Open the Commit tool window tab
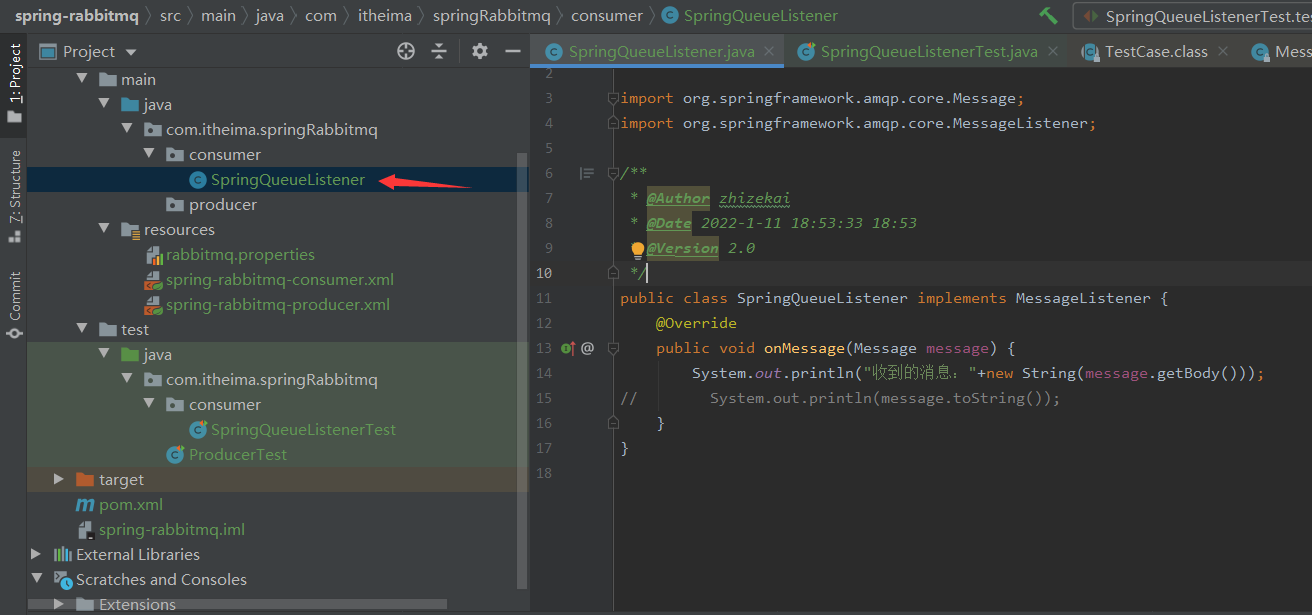Viewport: 1312px width, 615px height. [x=14, y=305]
